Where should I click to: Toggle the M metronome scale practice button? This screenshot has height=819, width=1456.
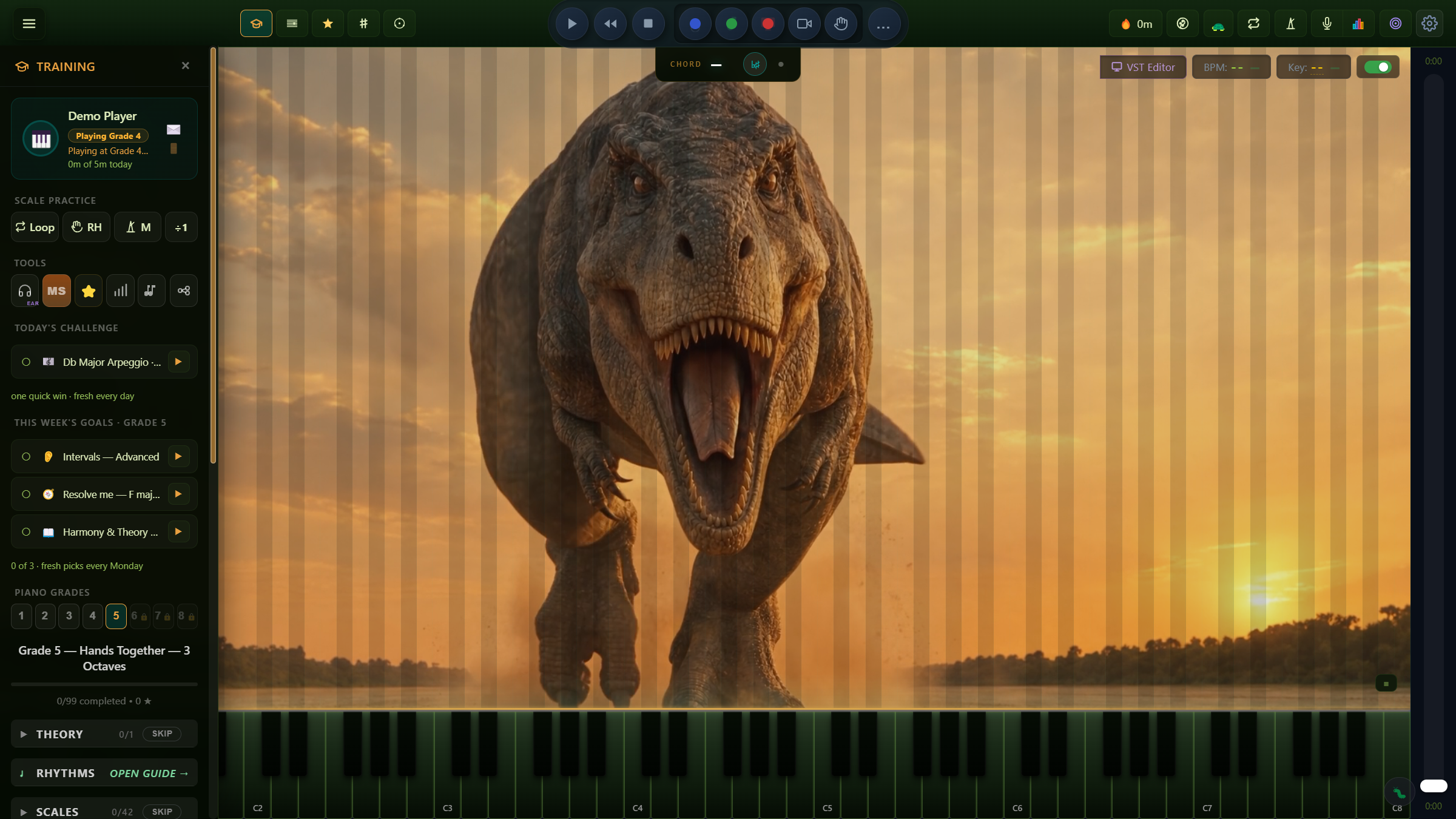pyautogui.click(x=138, y=227)
